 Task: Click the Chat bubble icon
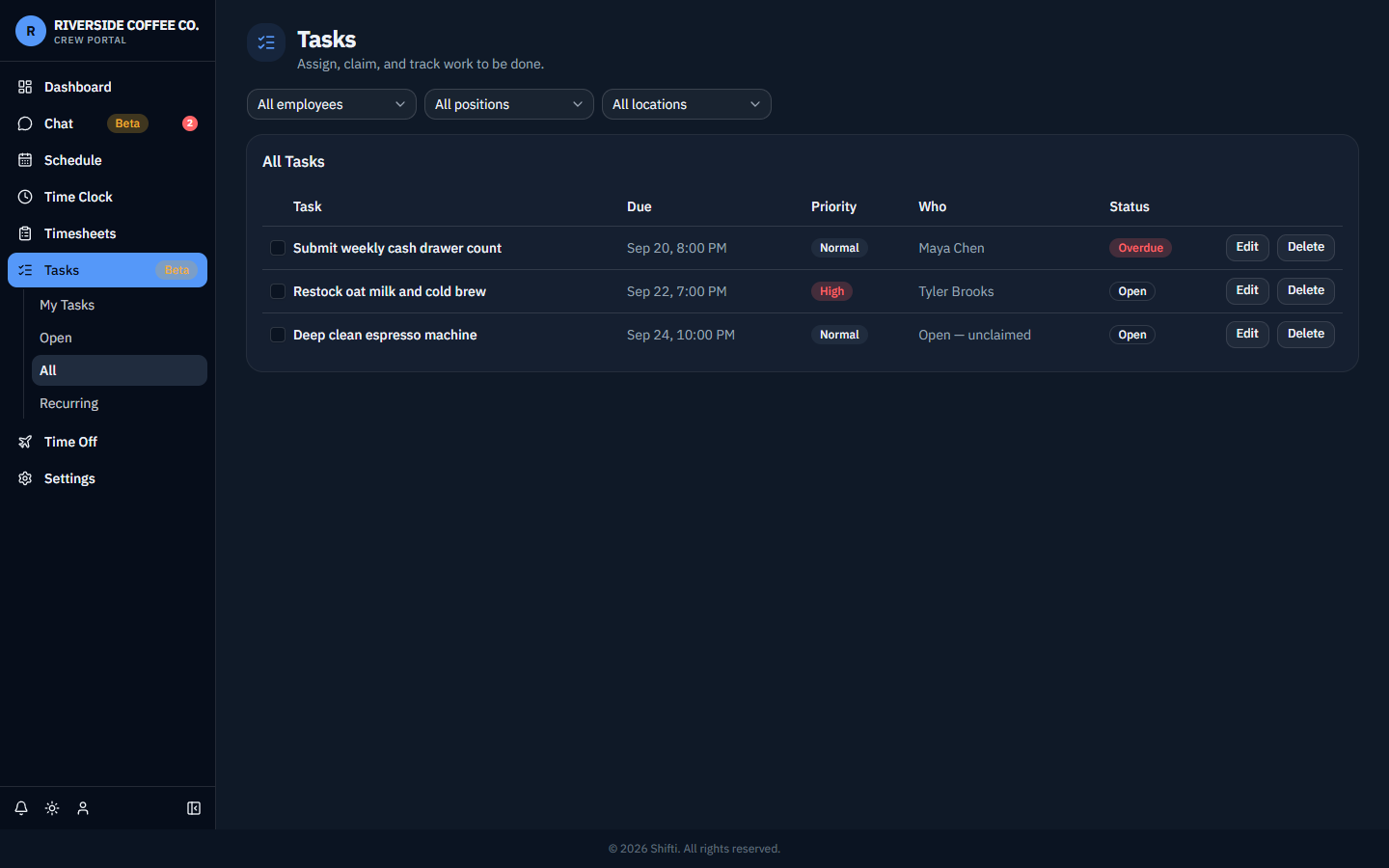25,123
